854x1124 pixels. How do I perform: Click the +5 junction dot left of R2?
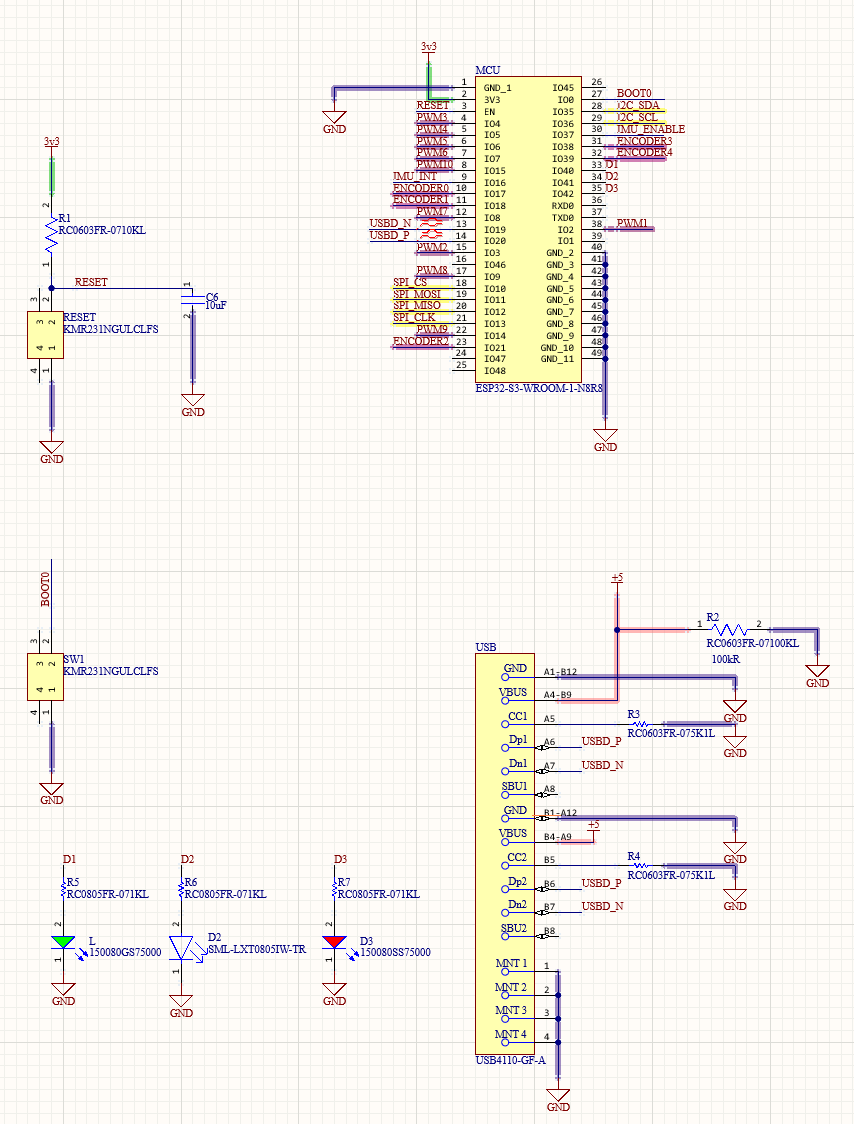(x=617, y=630)
